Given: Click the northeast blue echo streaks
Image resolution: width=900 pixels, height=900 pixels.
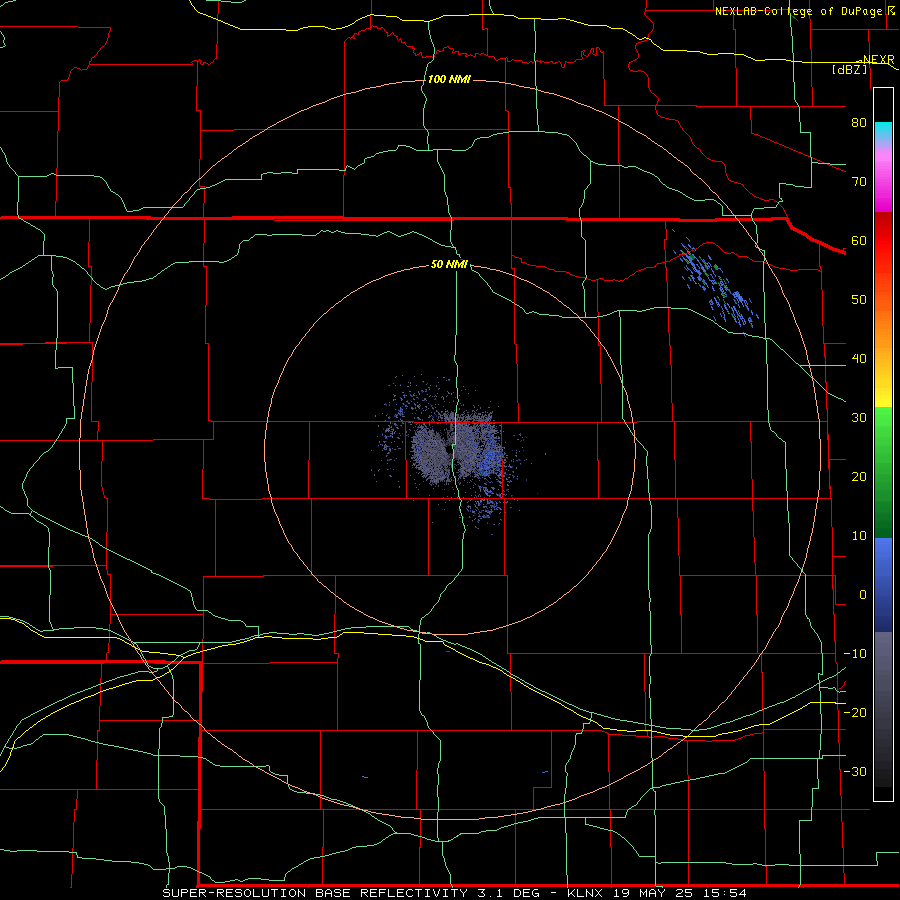Looking at the screenshot, I should point(716,284).
